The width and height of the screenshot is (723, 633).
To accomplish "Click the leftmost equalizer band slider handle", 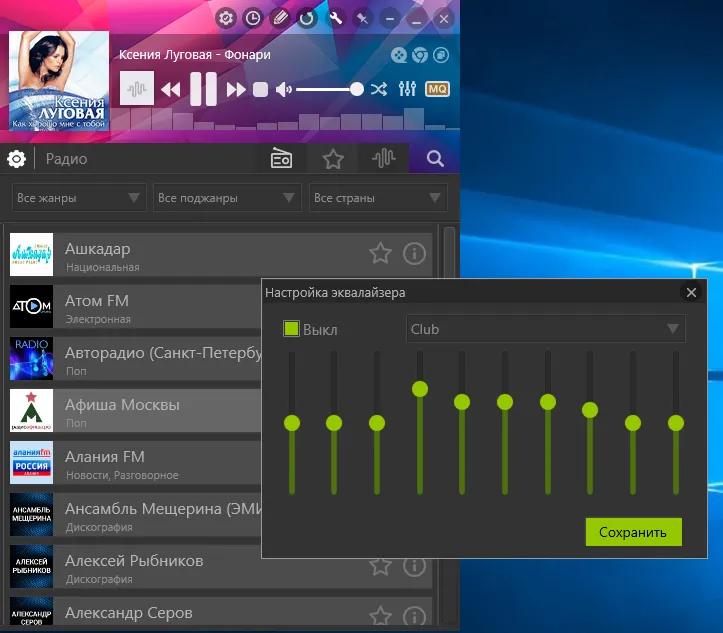I will coord(292,423).
